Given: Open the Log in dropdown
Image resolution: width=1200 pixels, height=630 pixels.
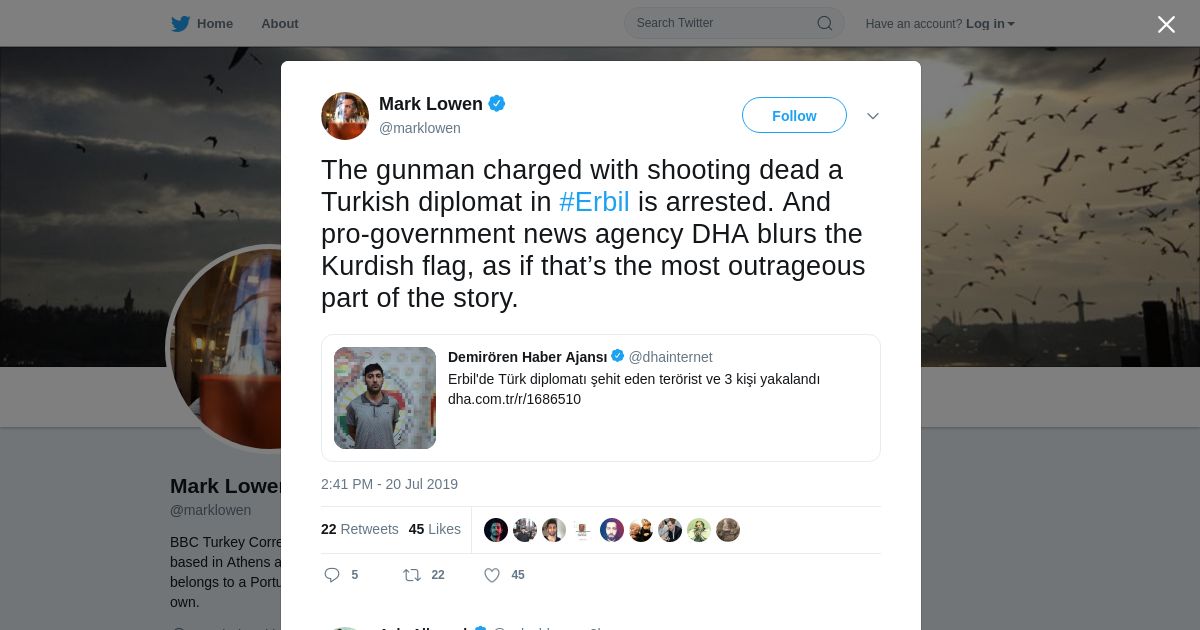Looking at the screenshot, I should click(x=990, y=24).
